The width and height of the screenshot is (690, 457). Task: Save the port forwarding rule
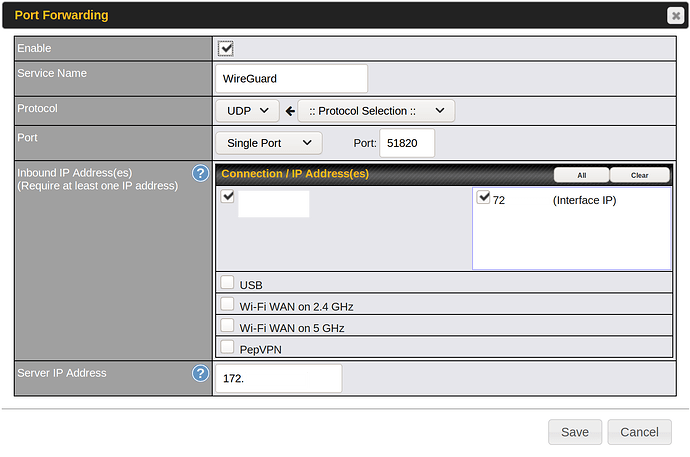coord(574,432)
